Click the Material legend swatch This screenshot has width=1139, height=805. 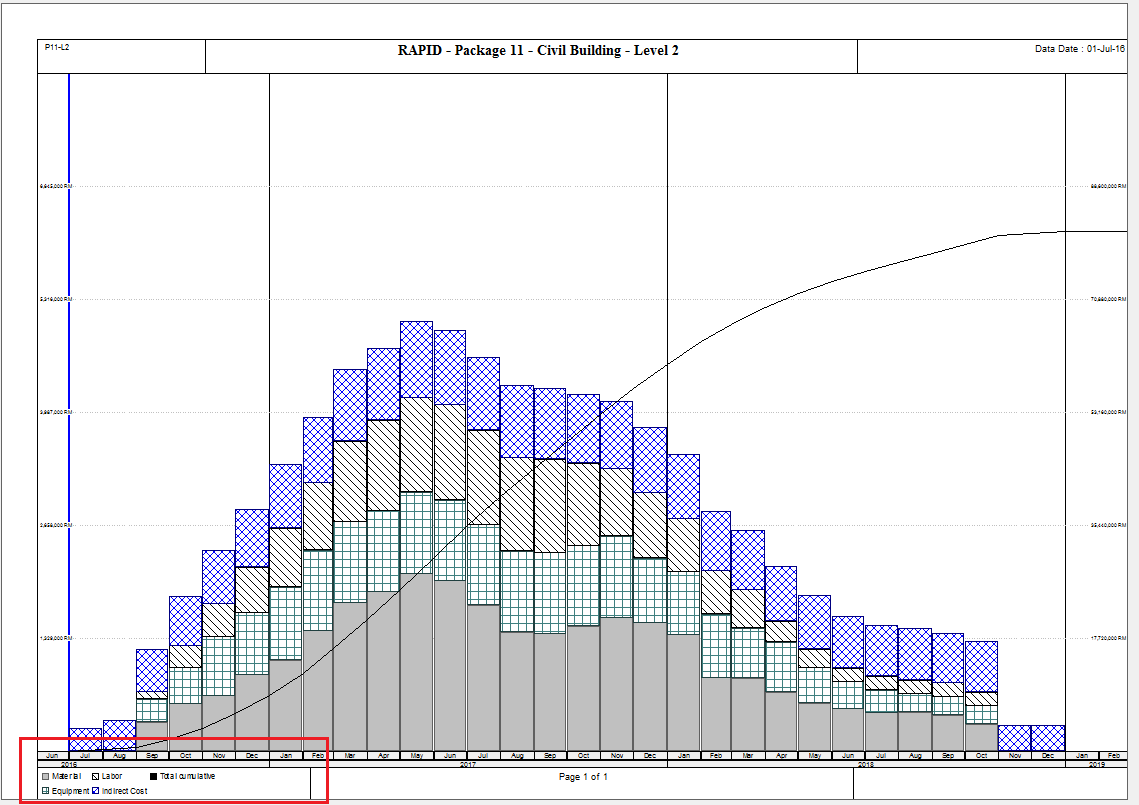tap(45, 776)
